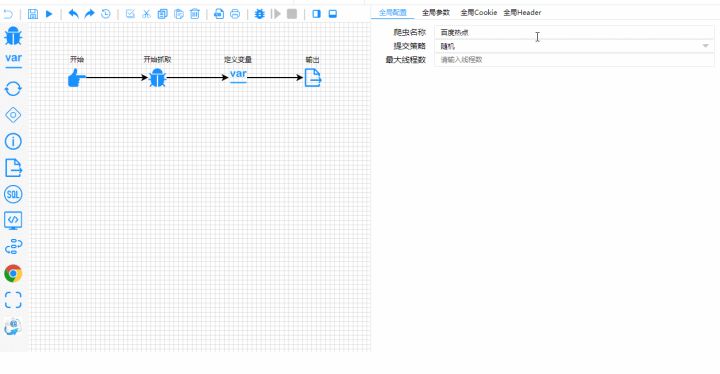Viewport: 720px width, 374px height.
Task: Select the SQL node in the sidebar
Action: click(13, 194)
